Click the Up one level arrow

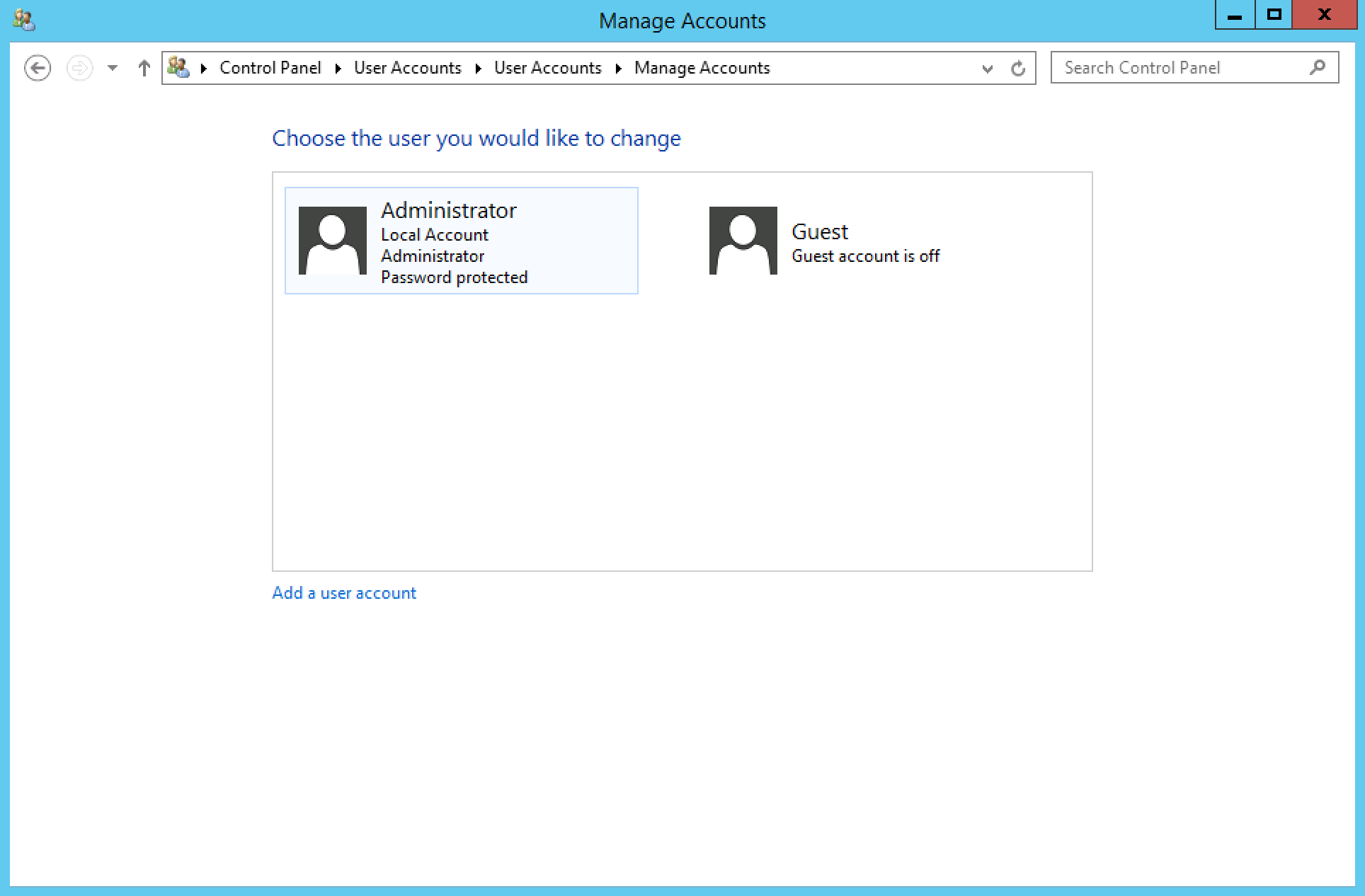144,68
